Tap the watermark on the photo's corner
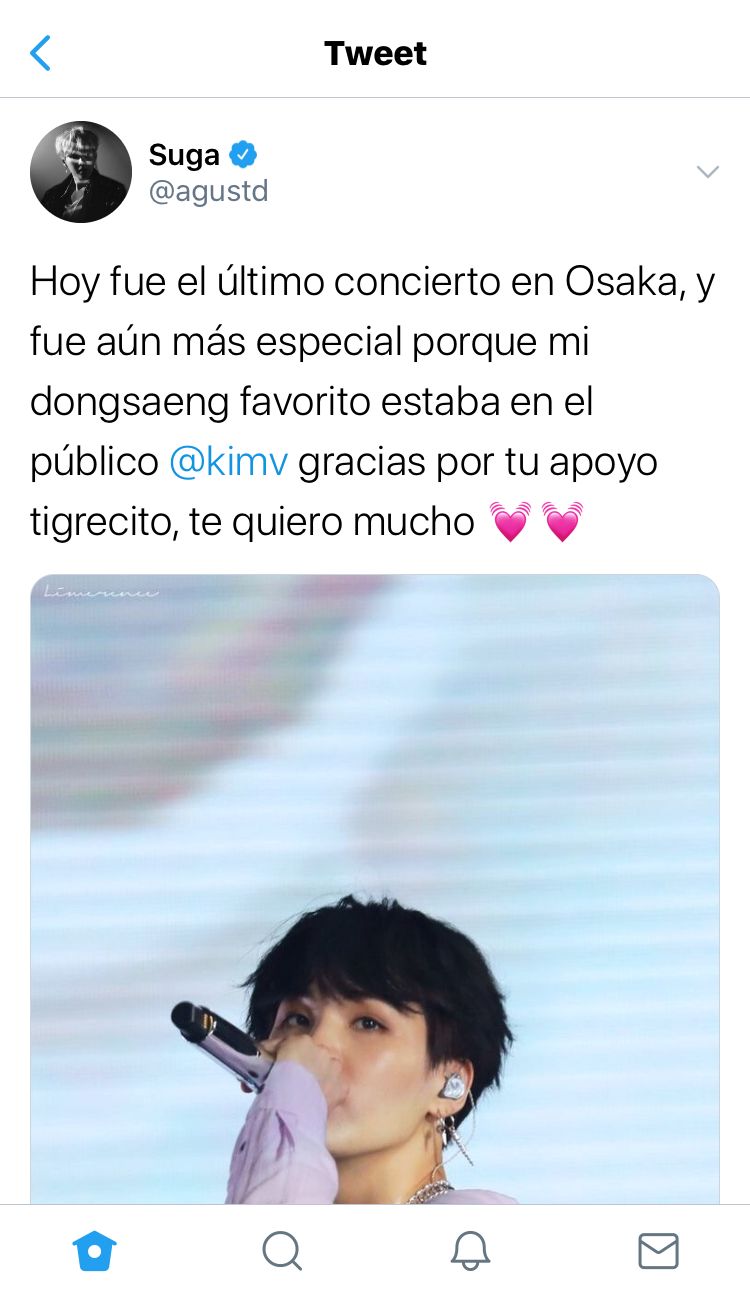 pos(100,591)
